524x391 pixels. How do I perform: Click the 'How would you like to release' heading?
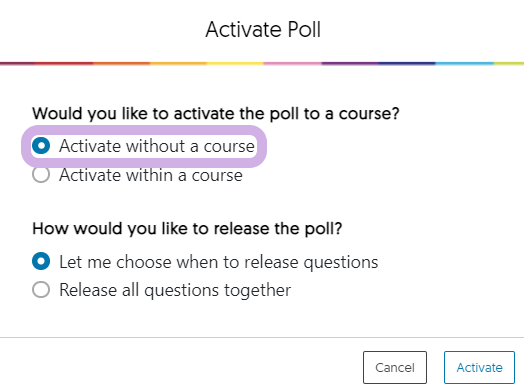187,229
